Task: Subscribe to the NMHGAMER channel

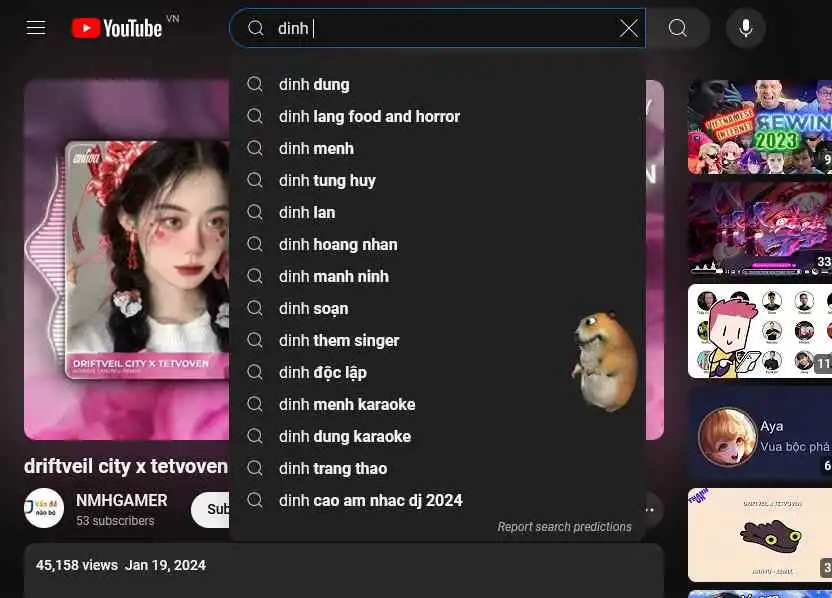Action: point(211,509)
